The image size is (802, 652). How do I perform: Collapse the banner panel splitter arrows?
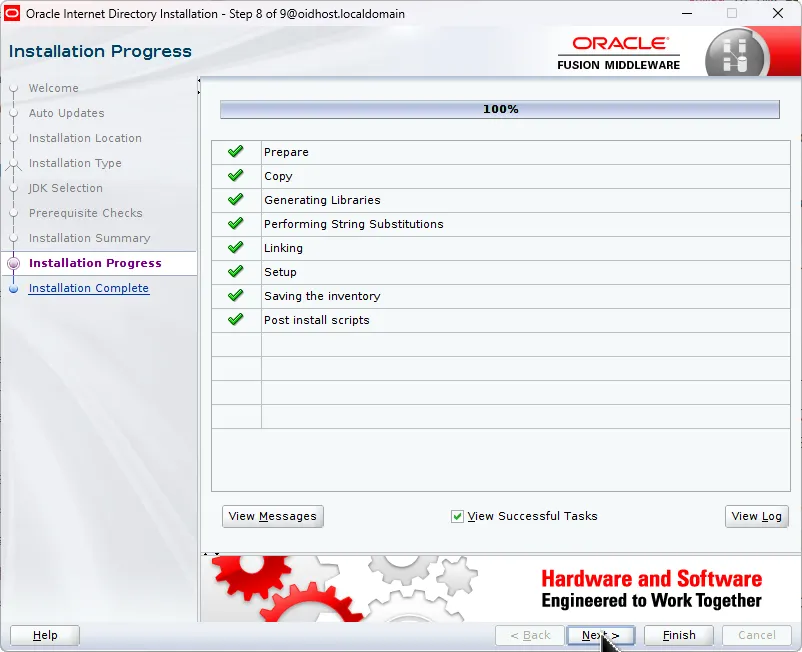point(211,554)
